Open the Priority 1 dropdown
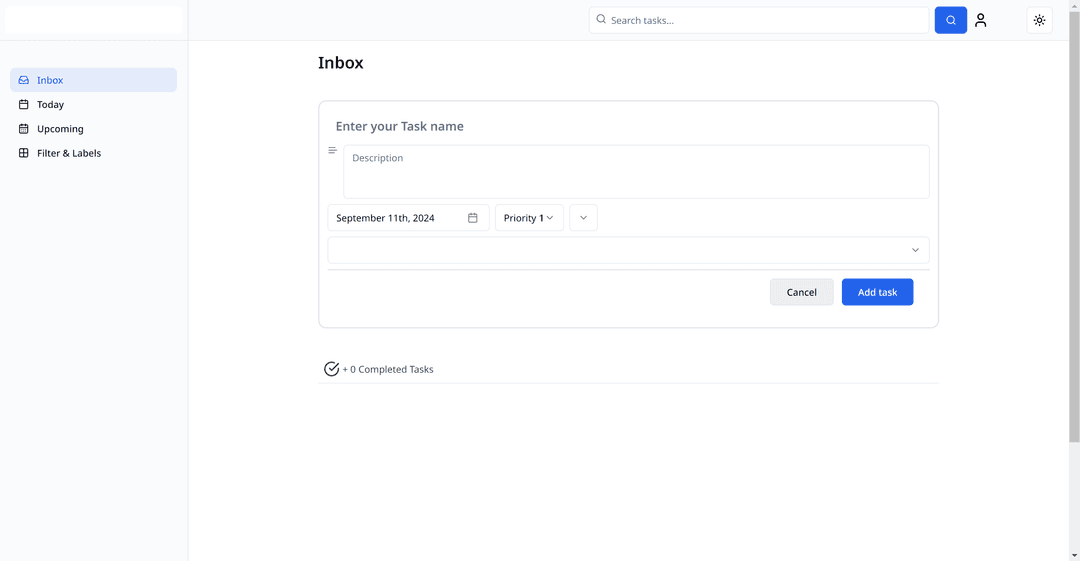1080x561 pixels. [x=529, y=218]
